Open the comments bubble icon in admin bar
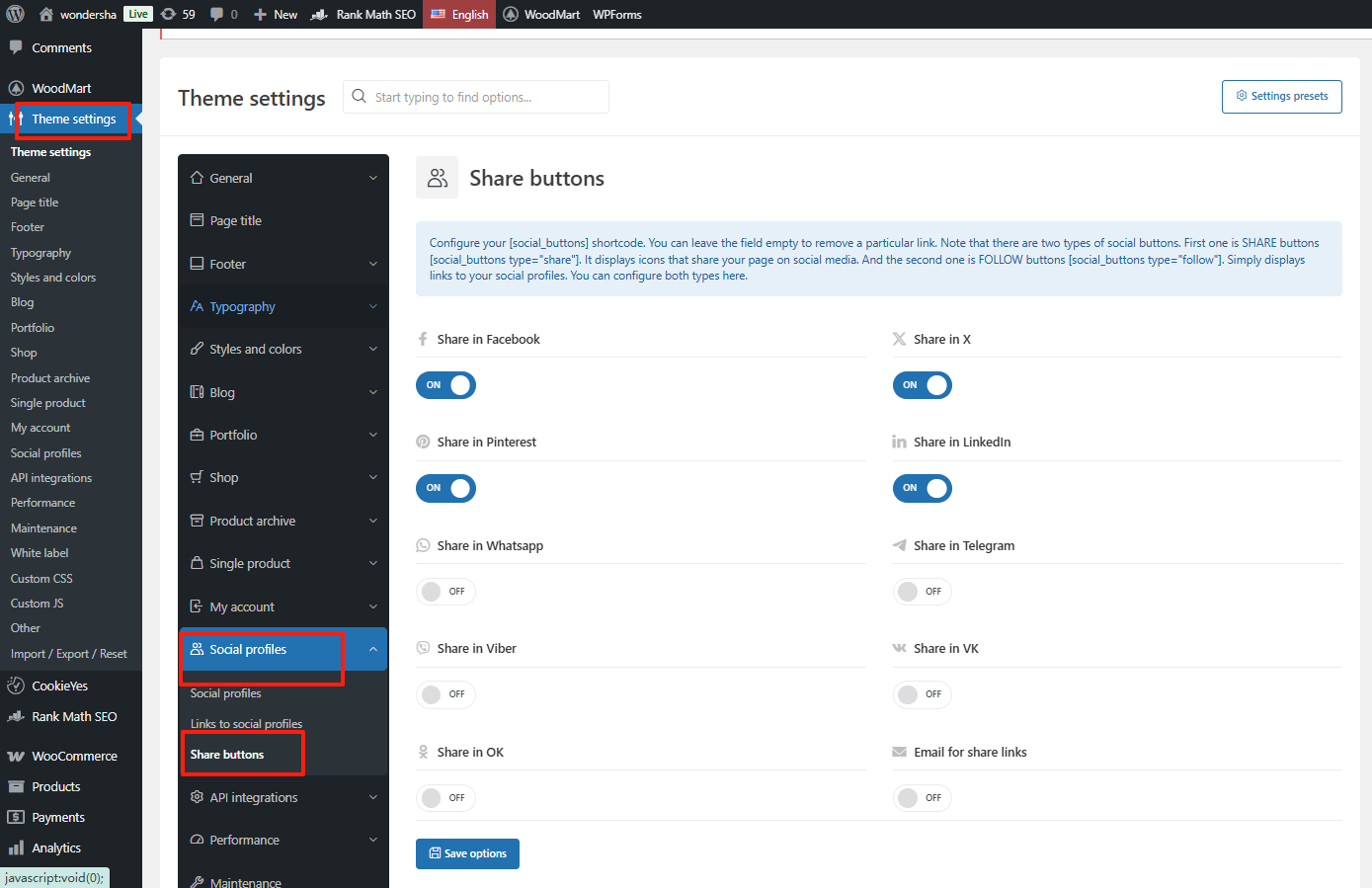The height and width of the screenshot is (888, 1372). (x=216, y=14)
